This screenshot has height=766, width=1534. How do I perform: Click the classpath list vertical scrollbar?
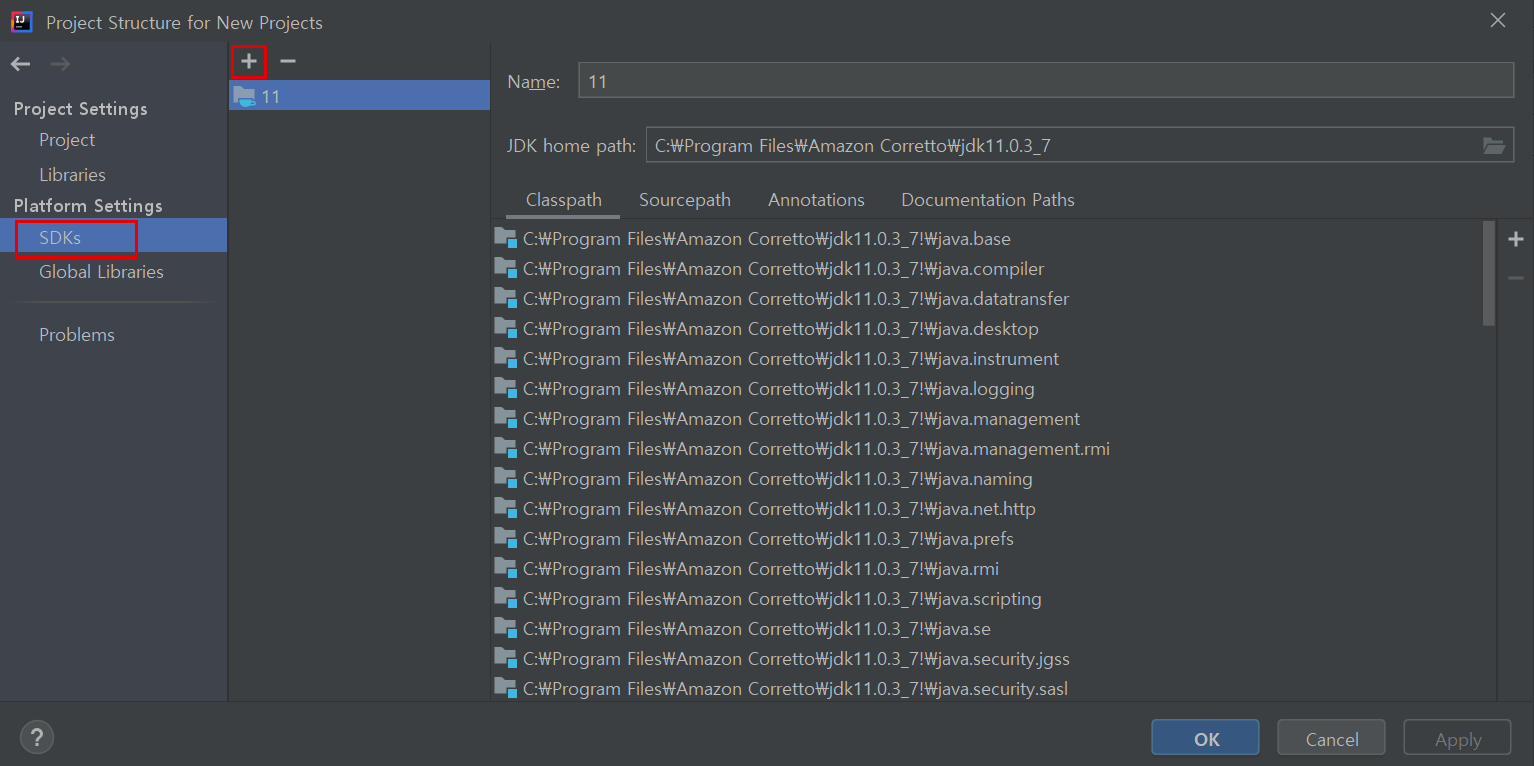pos(1488,273)
